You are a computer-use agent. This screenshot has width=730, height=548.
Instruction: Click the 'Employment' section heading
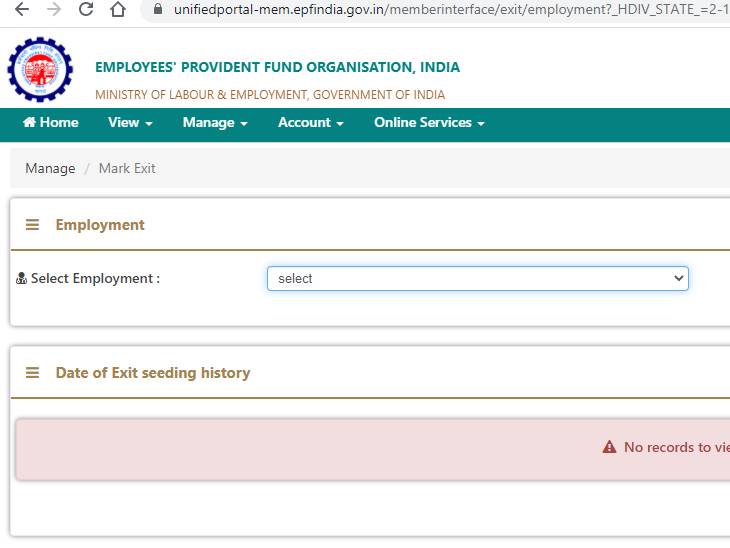tap(100, 225)
